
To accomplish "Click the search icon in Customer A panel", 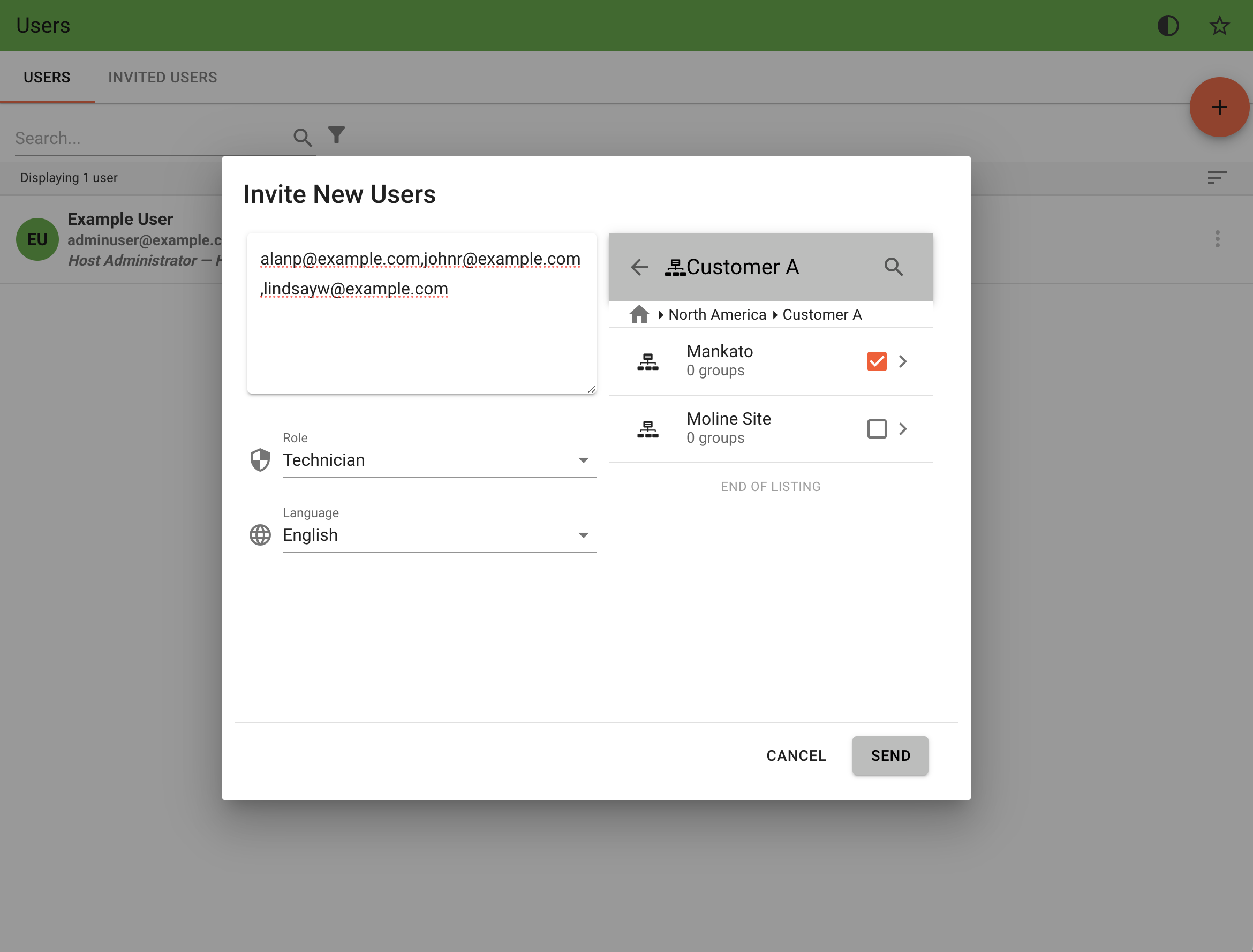I will click(893, 267).
